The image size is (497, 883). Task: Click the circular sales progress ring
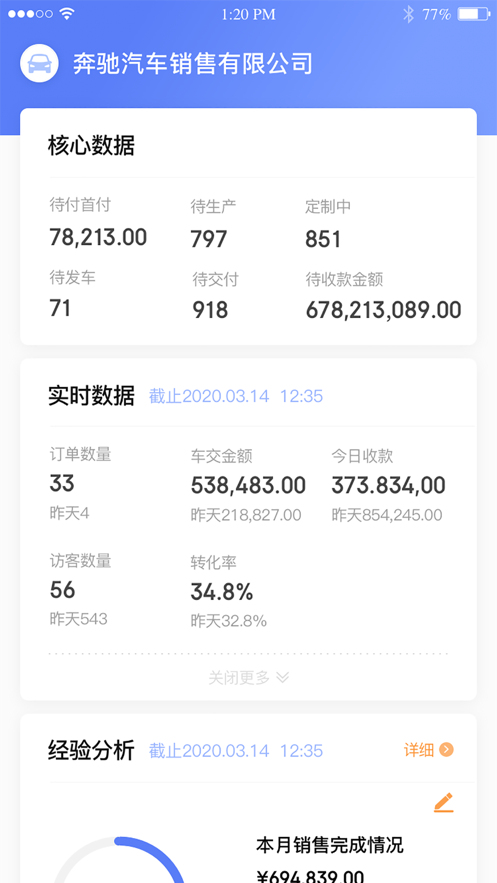(118, 860)
